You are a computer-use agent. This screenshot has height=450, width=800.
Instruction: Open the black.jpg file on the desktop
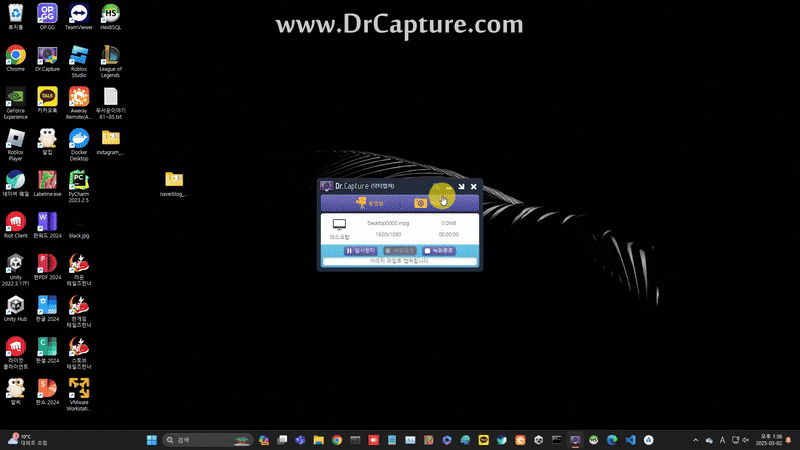tap(79, 228)
